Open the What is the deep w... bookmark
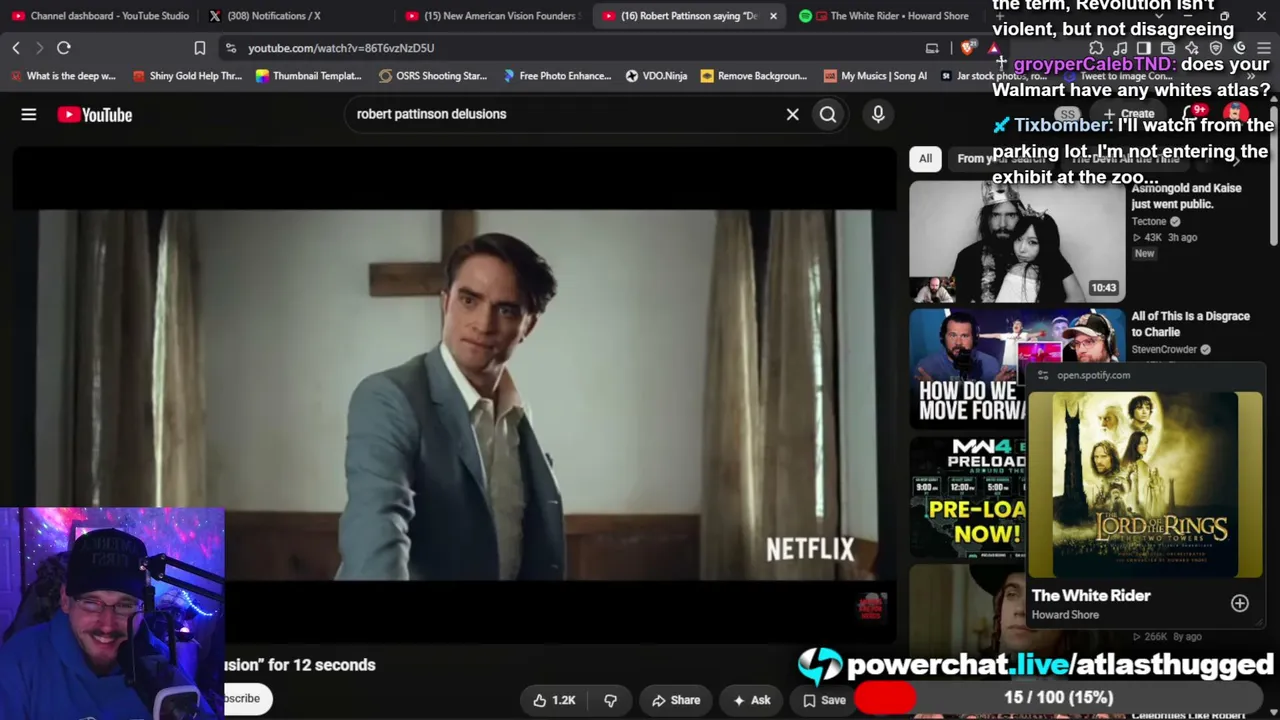The width and height of the screenshot is (1280, 720). pos(63,76)
